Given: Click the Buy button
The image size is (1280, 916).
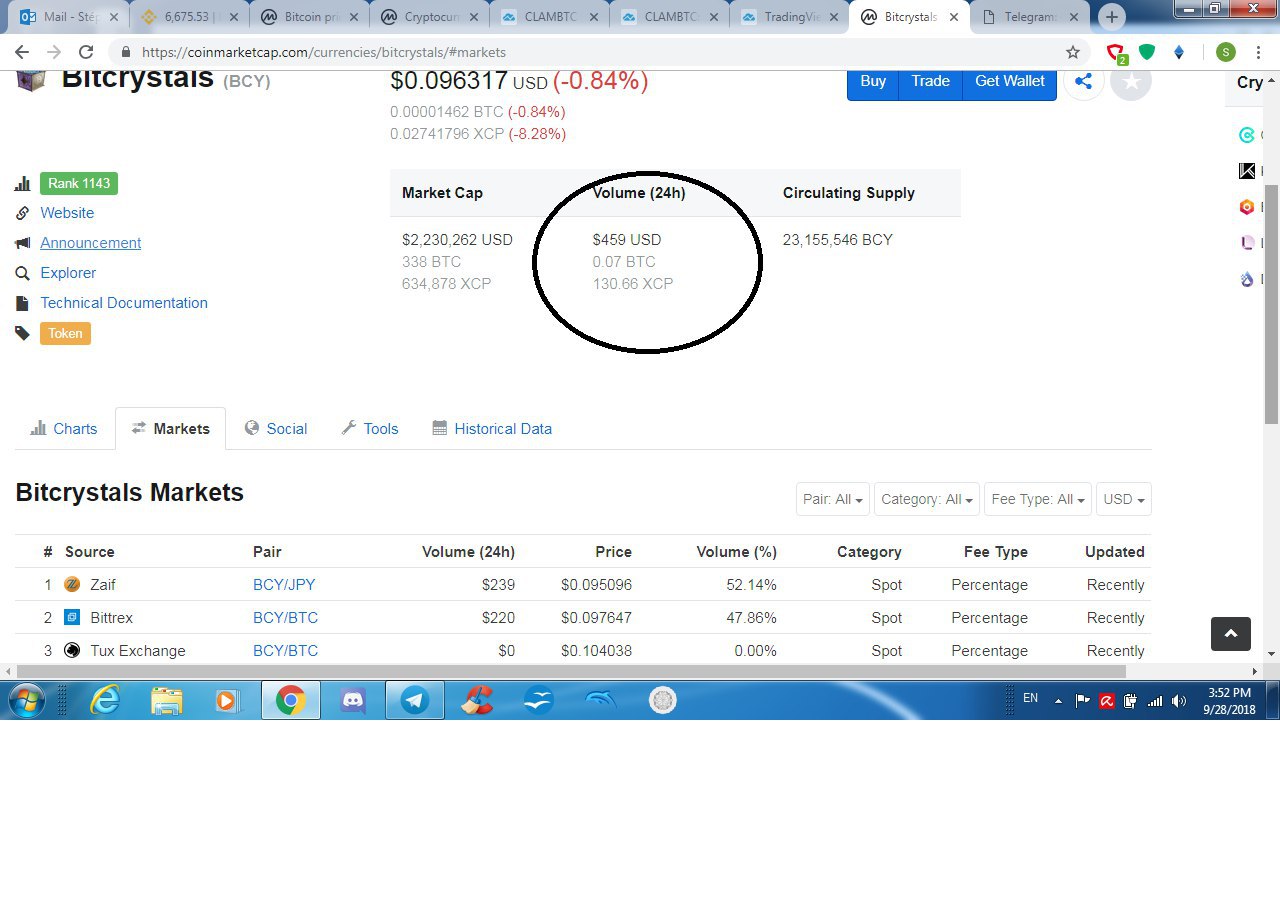Looking at the screenshot, I should coord(873,82).
